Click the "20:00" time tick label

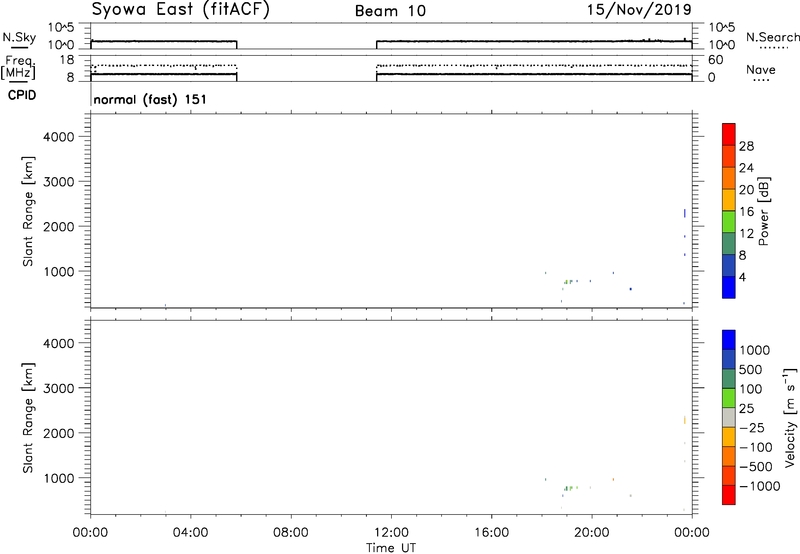(x=591, y=533)
